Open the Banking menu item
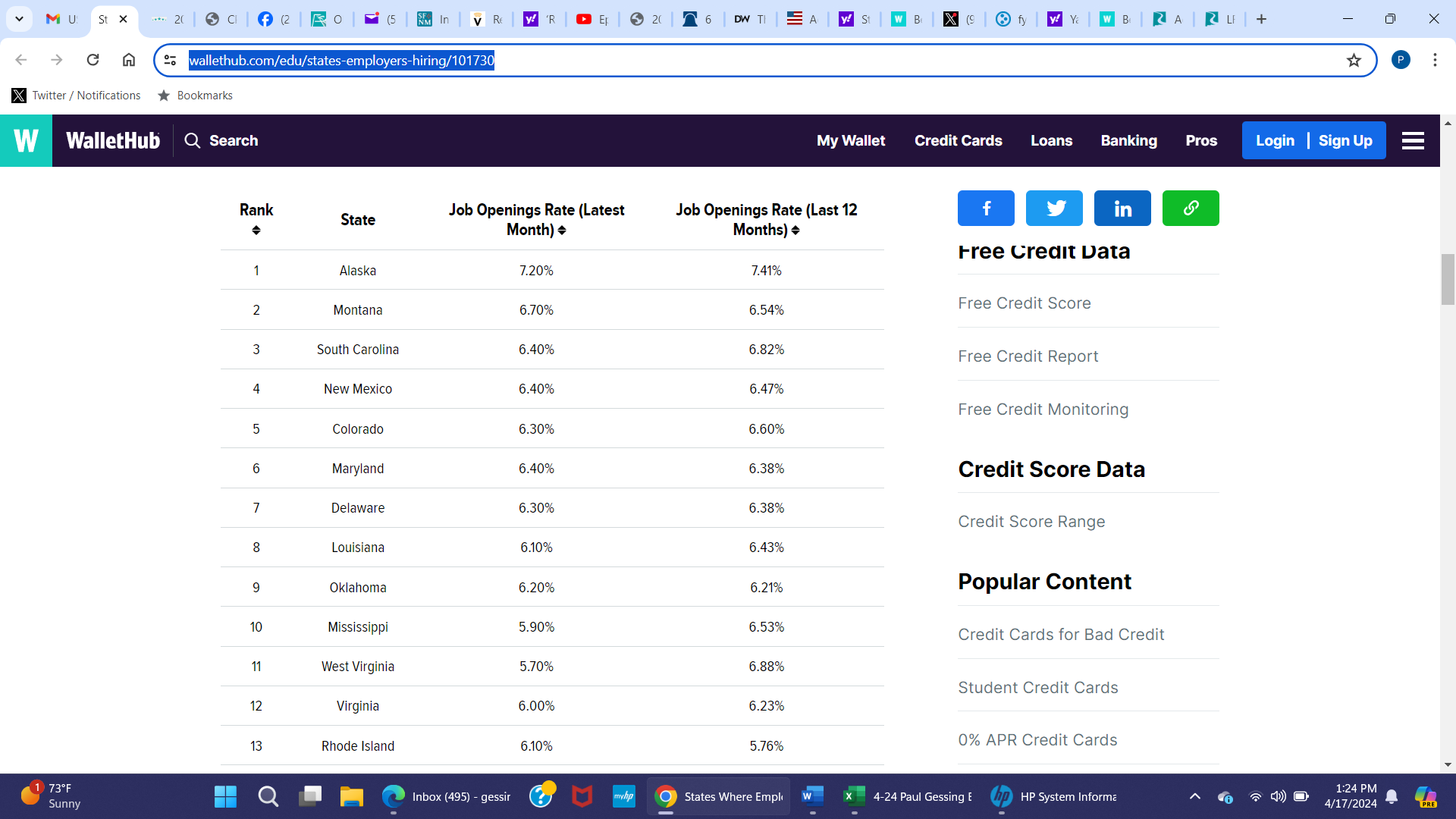 point(1128,140)
